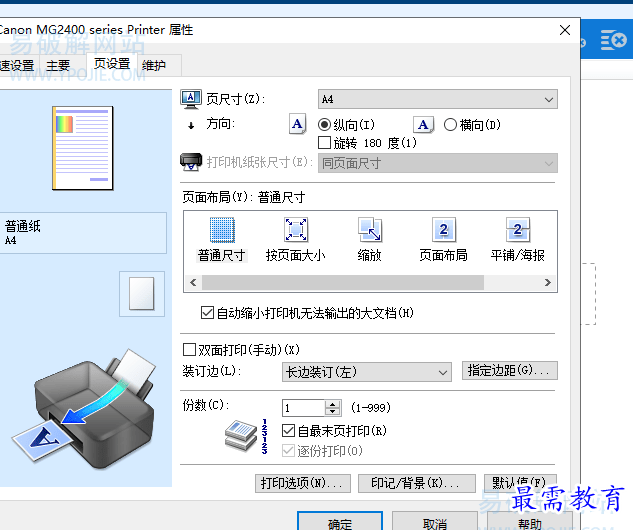Click the printer paper size icon
The width and height of the screenshot is (633, 530).
[x=191, y=162]
